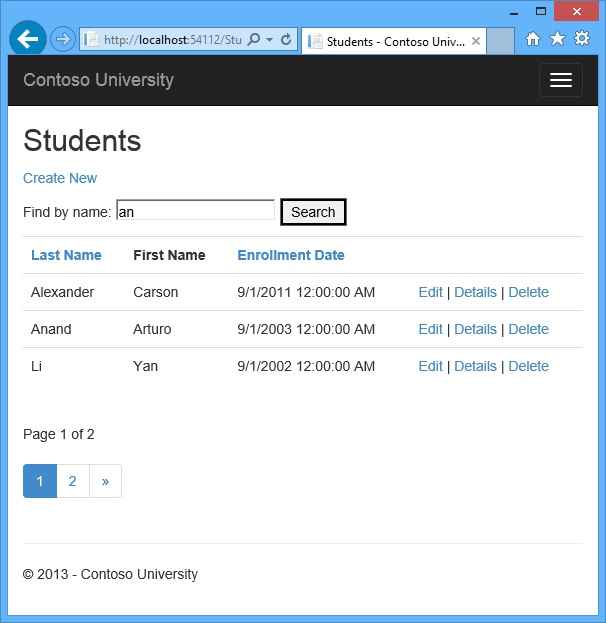Open browser Tools gear icon
The height and width of the screenshot is (623, 606).
click(x=581, y=39)
